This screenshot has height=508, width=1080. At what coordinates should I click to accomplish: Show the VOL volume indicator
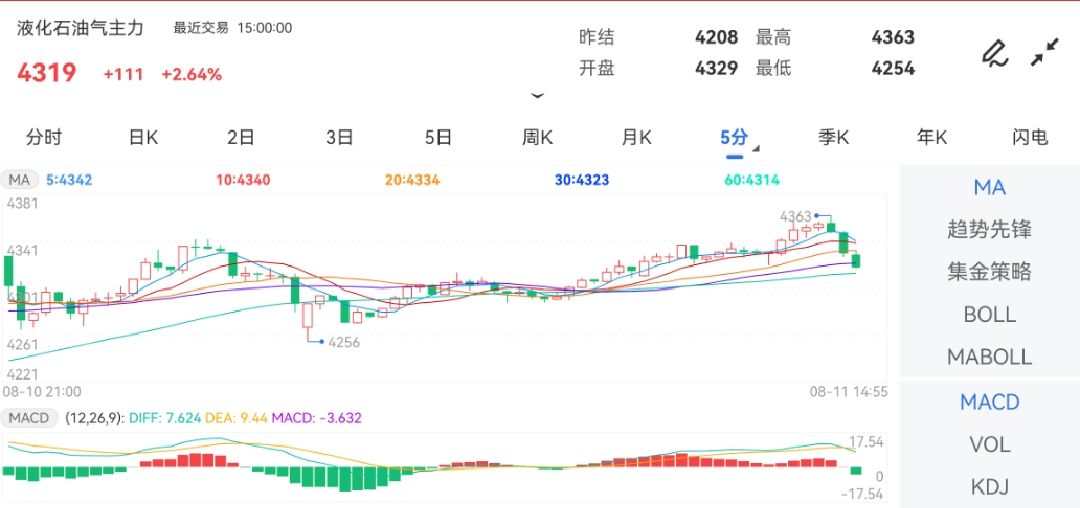[989, 444]
